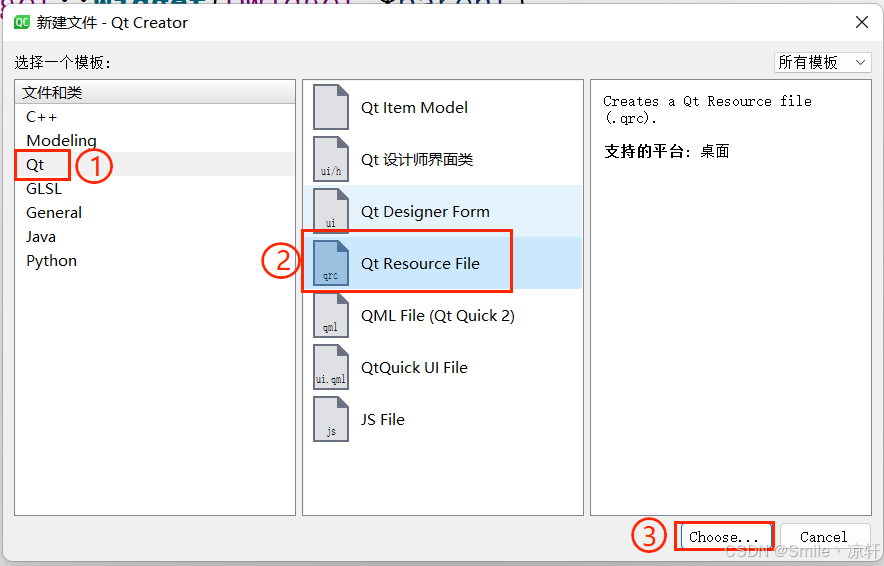
Task: Click the 文件和类 list header
Action: coord(154,92)
